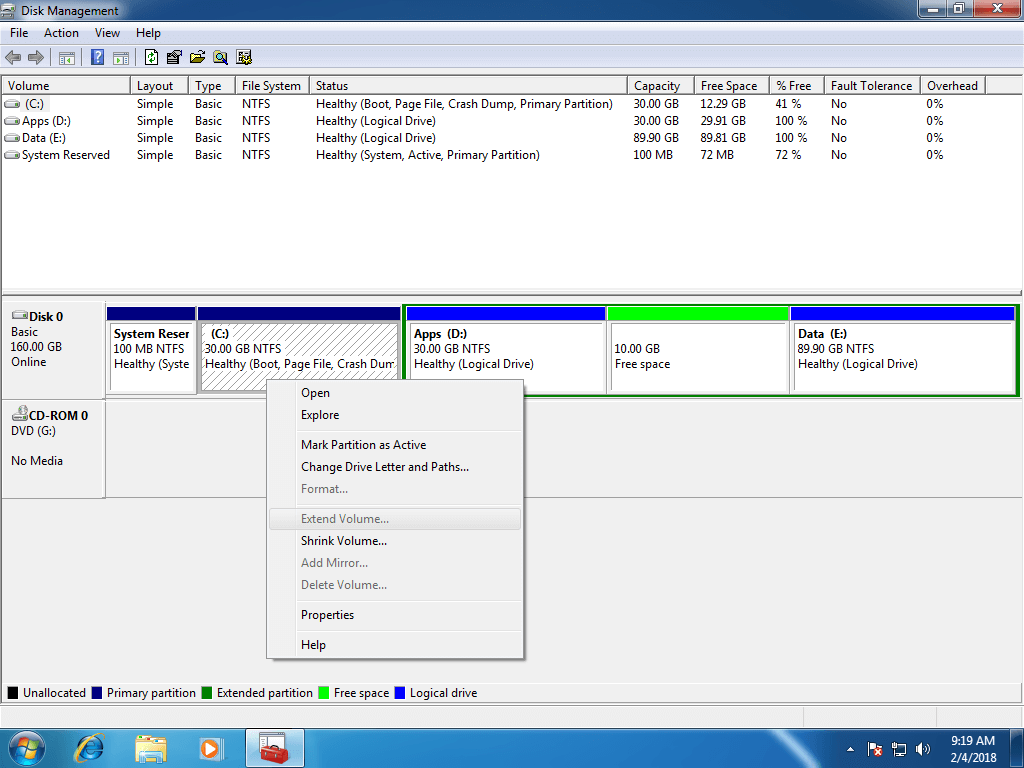Sort by the Capacity column header
Screen dimensions: 1024x768
(660, 86)
